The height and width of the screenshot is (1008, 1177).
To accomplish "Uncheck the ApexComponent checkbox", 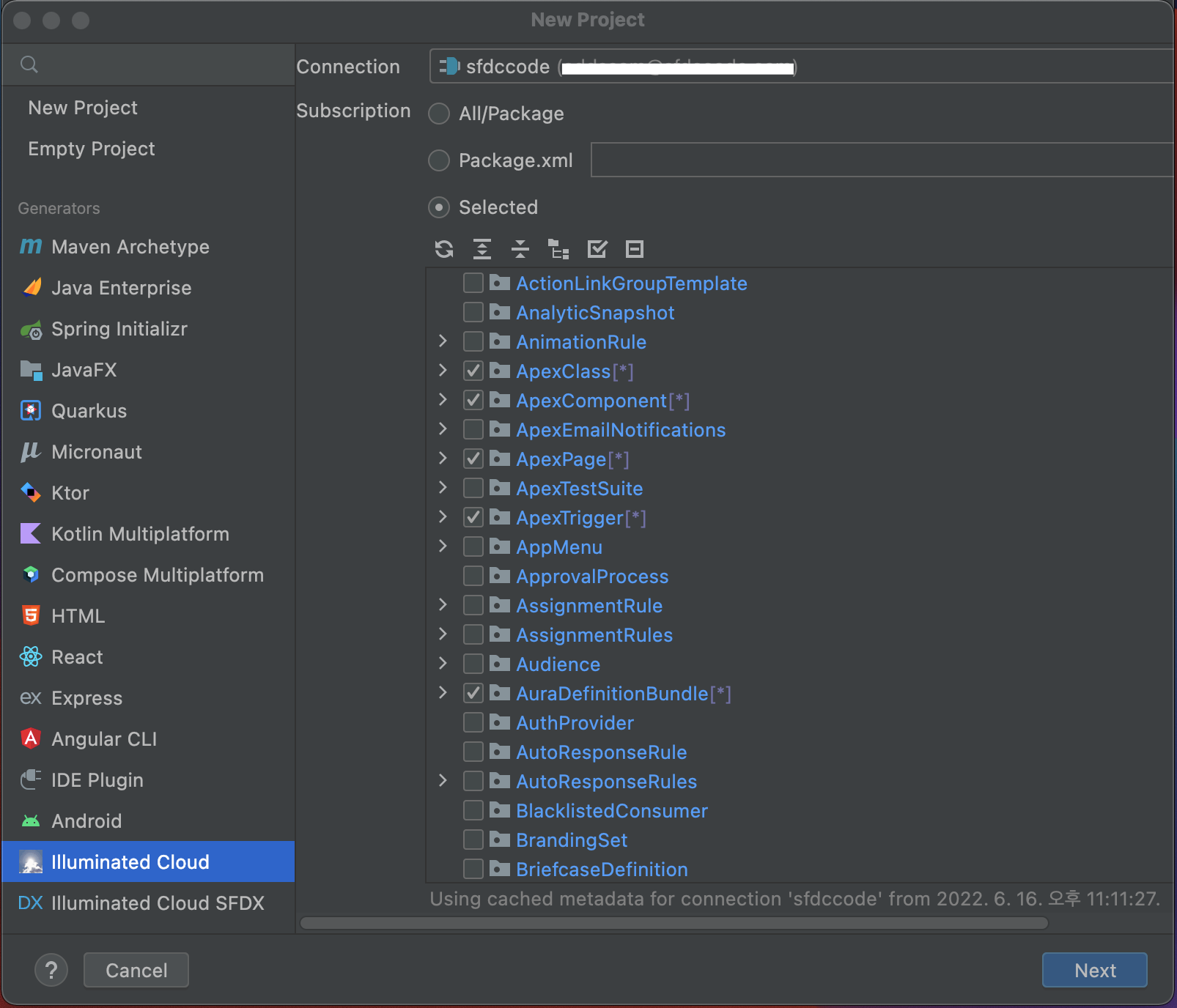I will coord(473,400).
